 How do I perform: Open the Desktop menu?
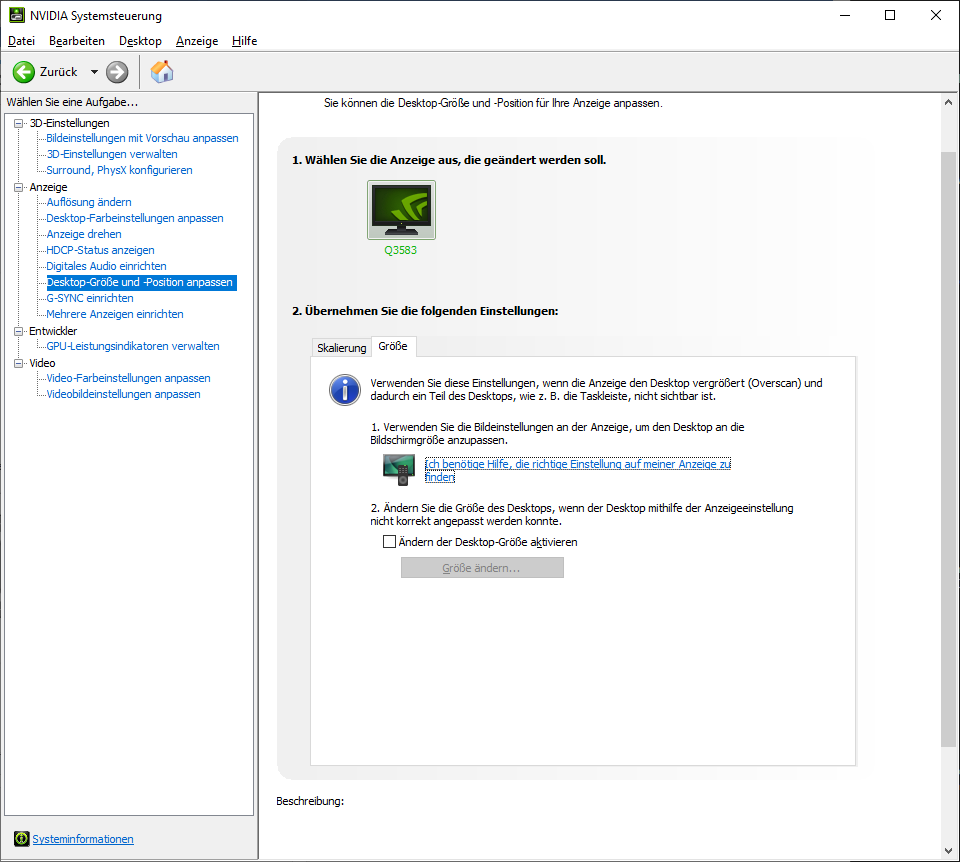pyautogui.click(x=140, y=41)
